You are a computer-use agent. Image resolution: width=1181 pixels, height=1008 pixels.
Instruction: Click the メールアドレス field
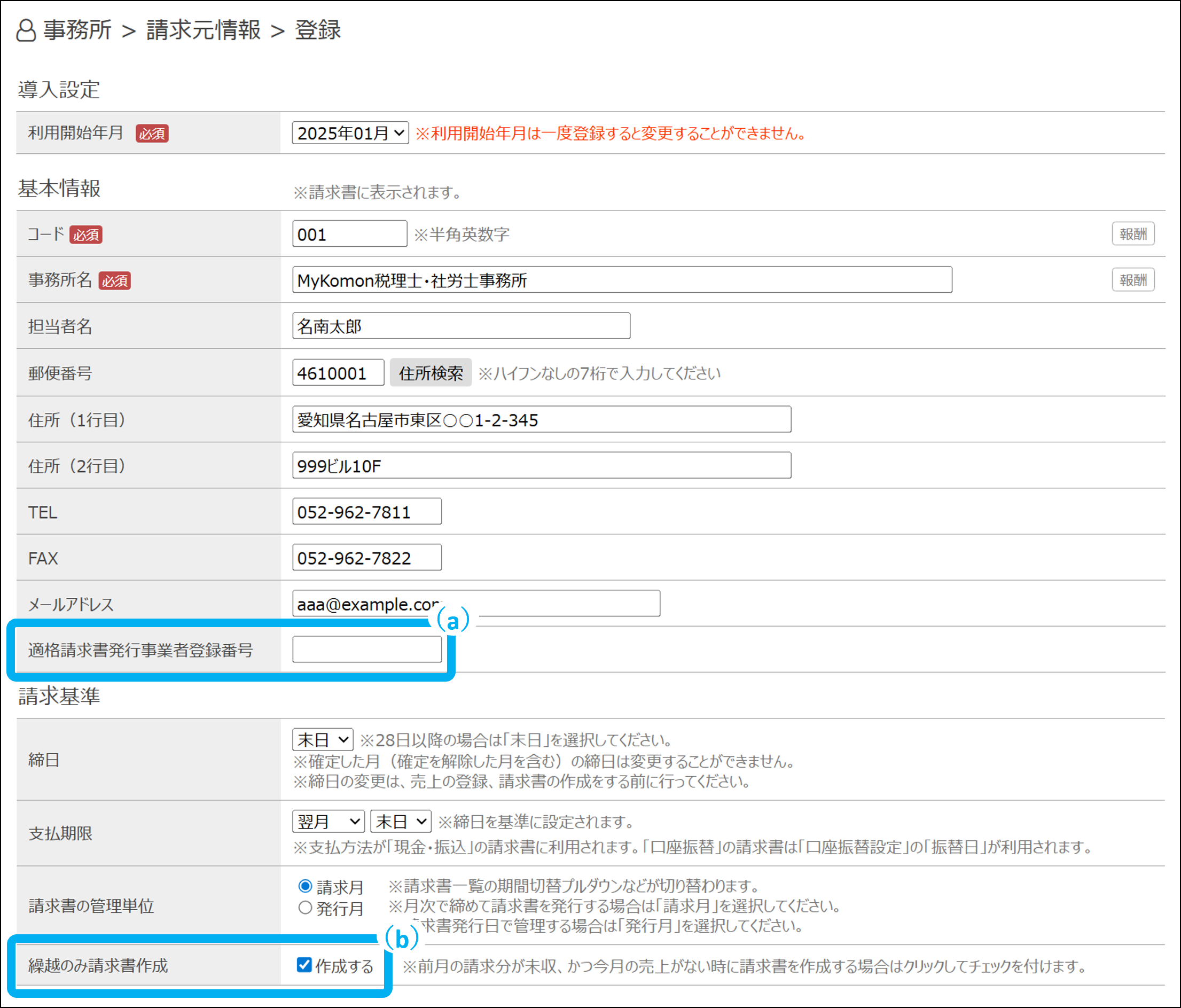coord(547,604)
